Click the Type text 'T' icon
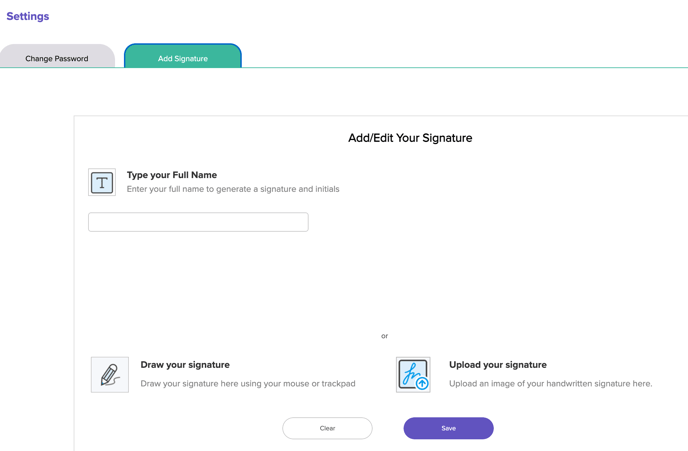This screenshot has width=688, height=451. click(x=102, y=183)
